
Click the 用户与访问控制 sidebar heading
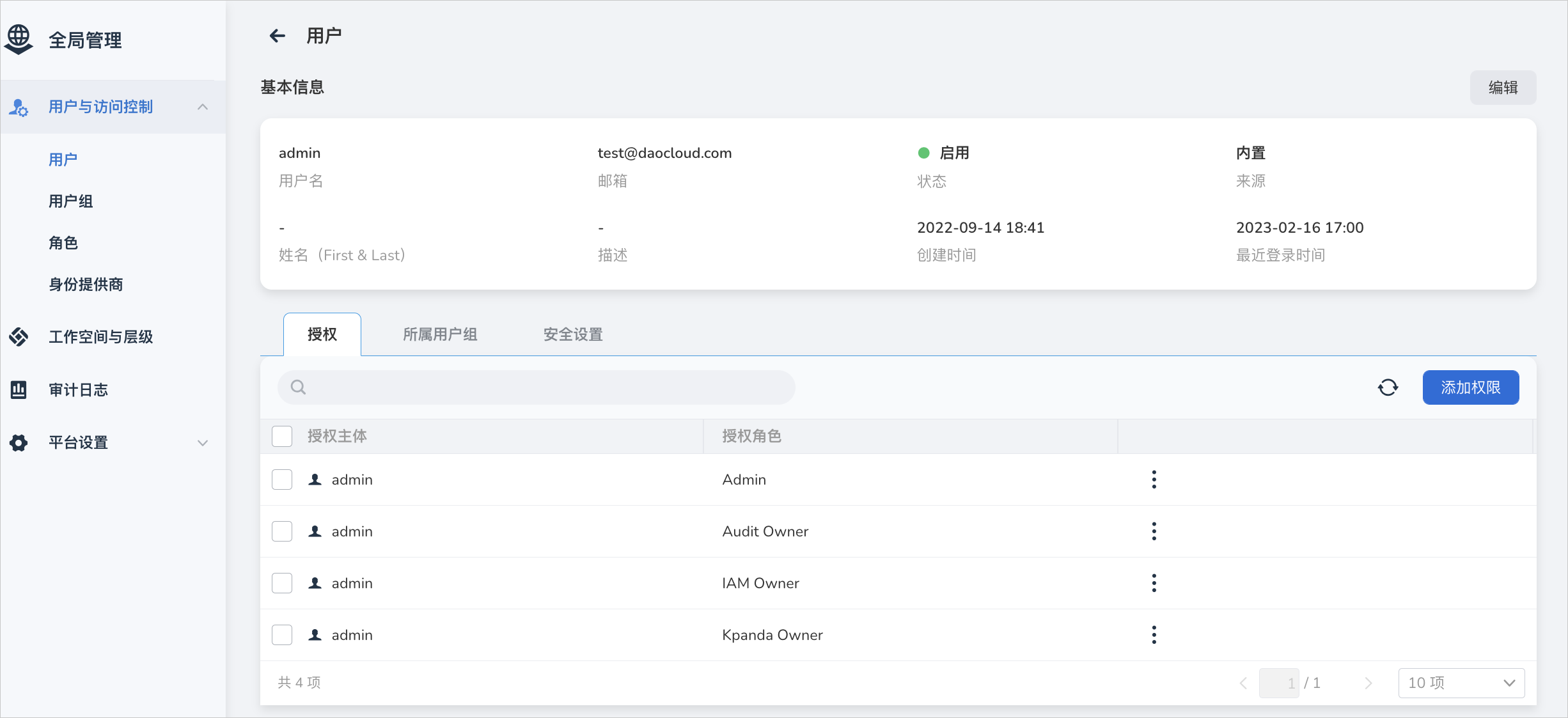pos(101,107)
